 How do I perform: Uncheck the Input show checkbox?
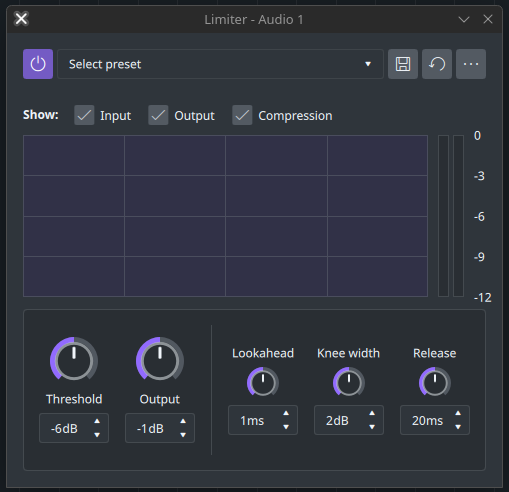click(84, 115)
